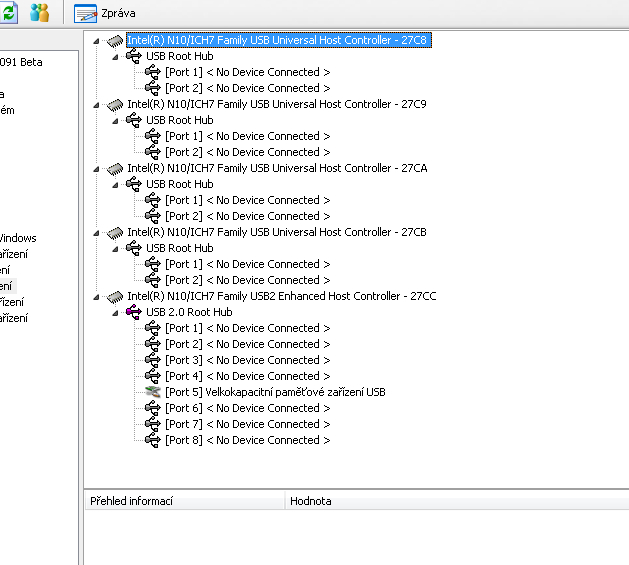Click USB icon of Port 8 under USB 2.0 hub
The image size is (629, 565).
point(153,440)
